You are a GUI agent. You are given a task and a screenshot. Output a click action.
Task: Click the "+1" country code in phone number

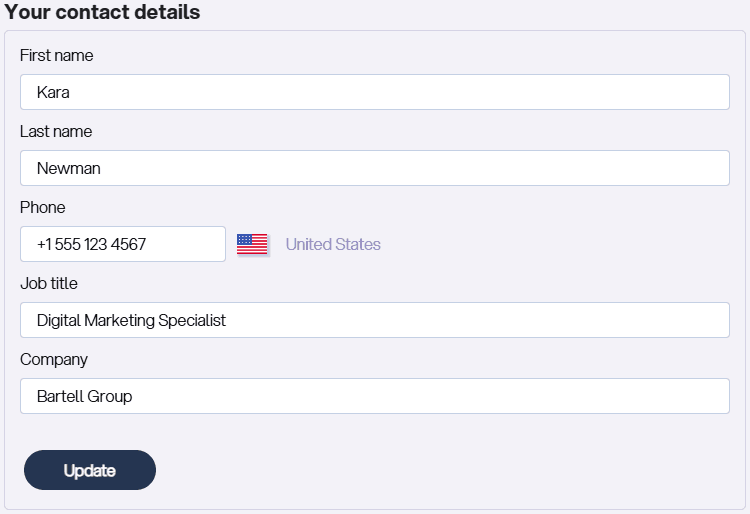45,244
